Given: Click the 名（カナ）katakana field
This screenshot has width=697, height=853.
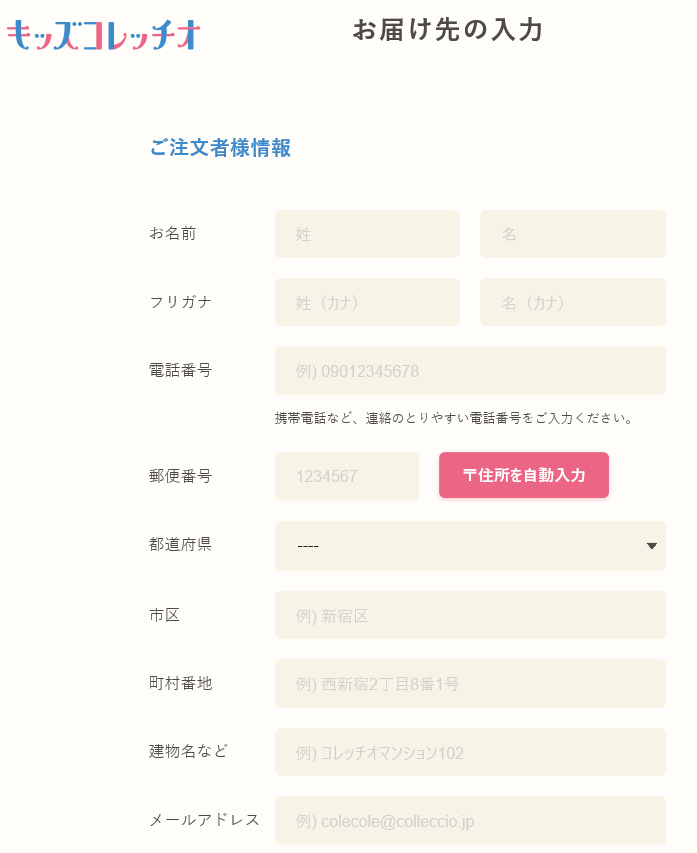Looking at the screenshot, I should click(572, 301).
